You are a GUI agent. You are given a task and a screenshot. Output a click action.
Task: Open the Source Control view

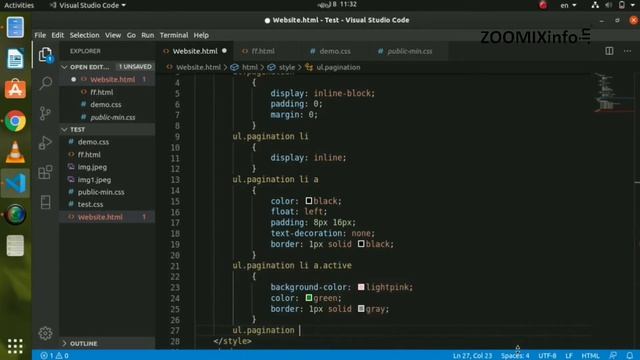(x=45, y=113)
